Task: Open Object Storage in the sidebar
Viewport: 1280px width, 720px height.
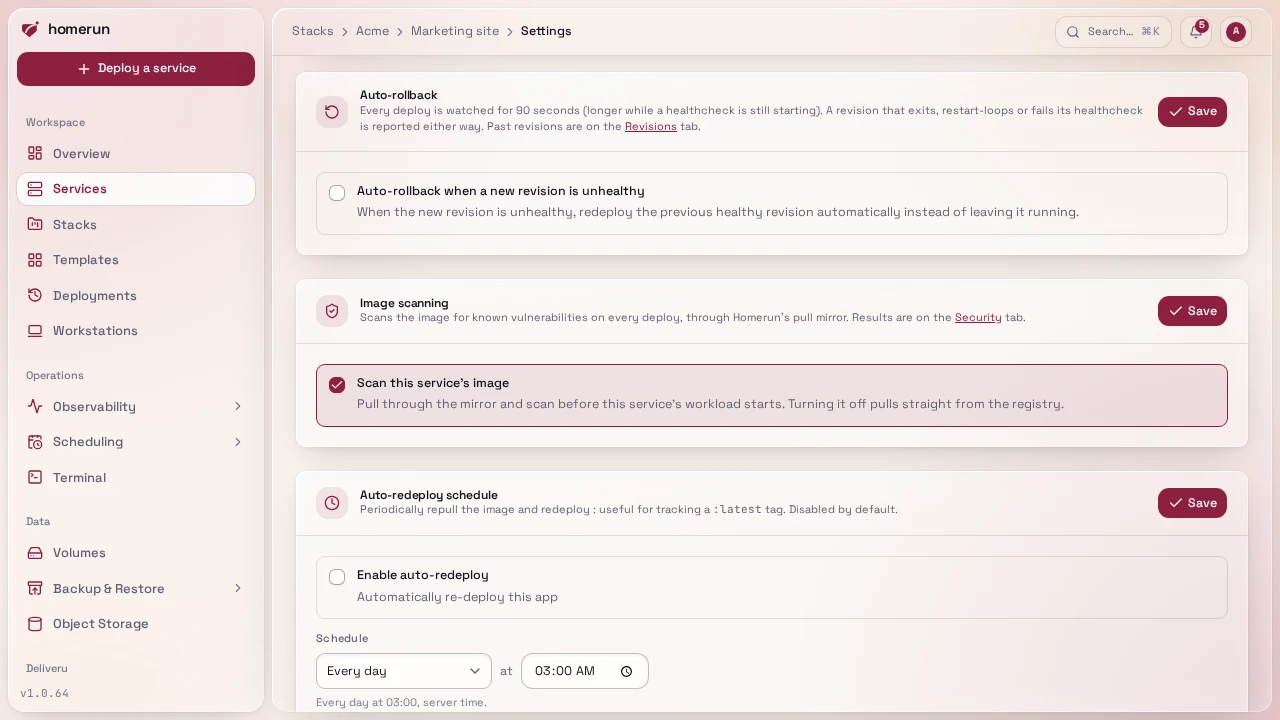Action: coord(136,624)
